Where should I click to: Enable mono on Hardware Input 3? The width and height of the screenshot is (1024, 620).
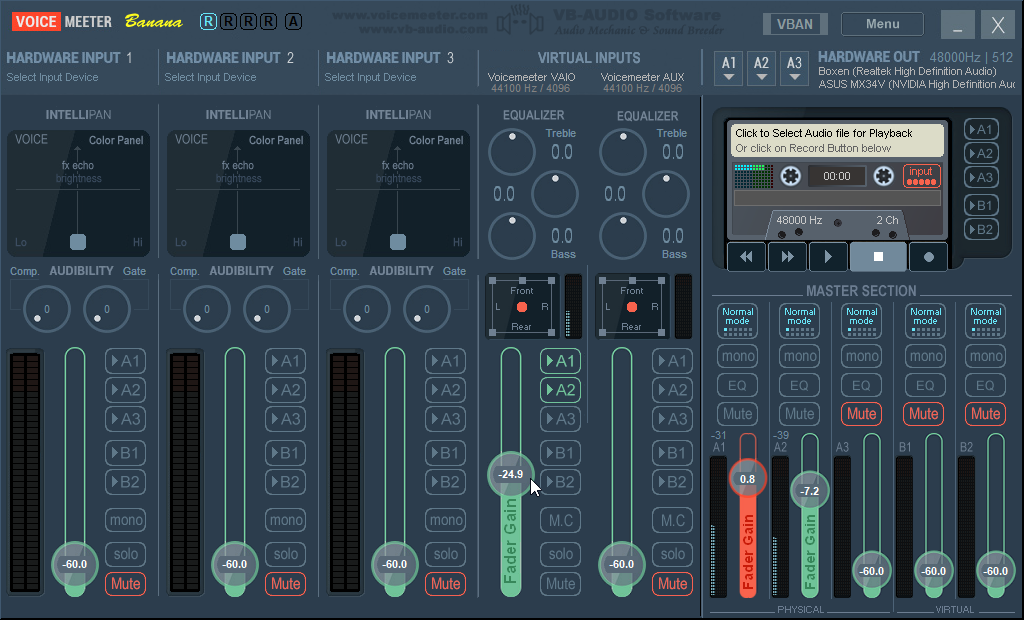(x=445, y=519)
